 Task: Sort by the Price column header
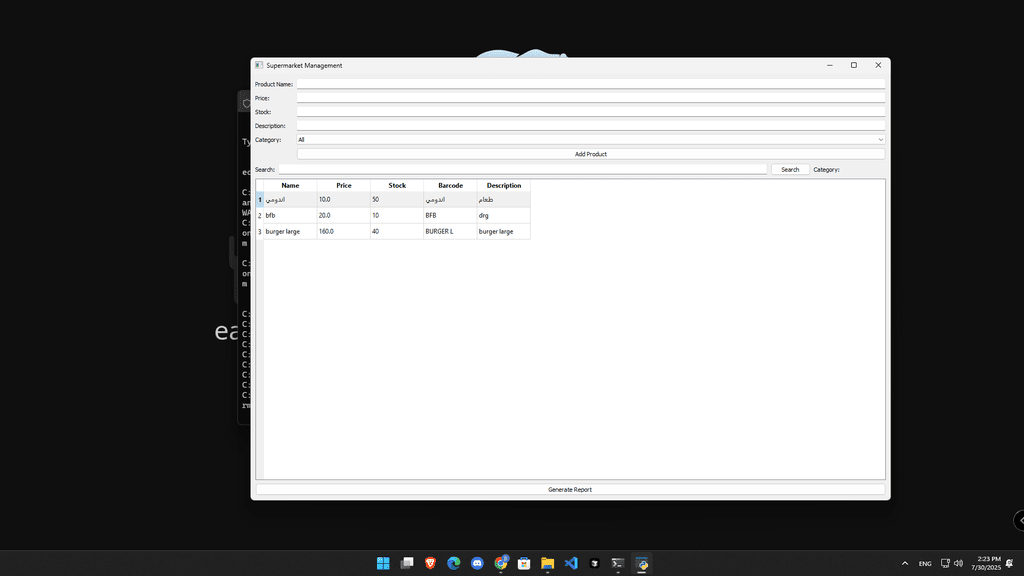(344, 185)
